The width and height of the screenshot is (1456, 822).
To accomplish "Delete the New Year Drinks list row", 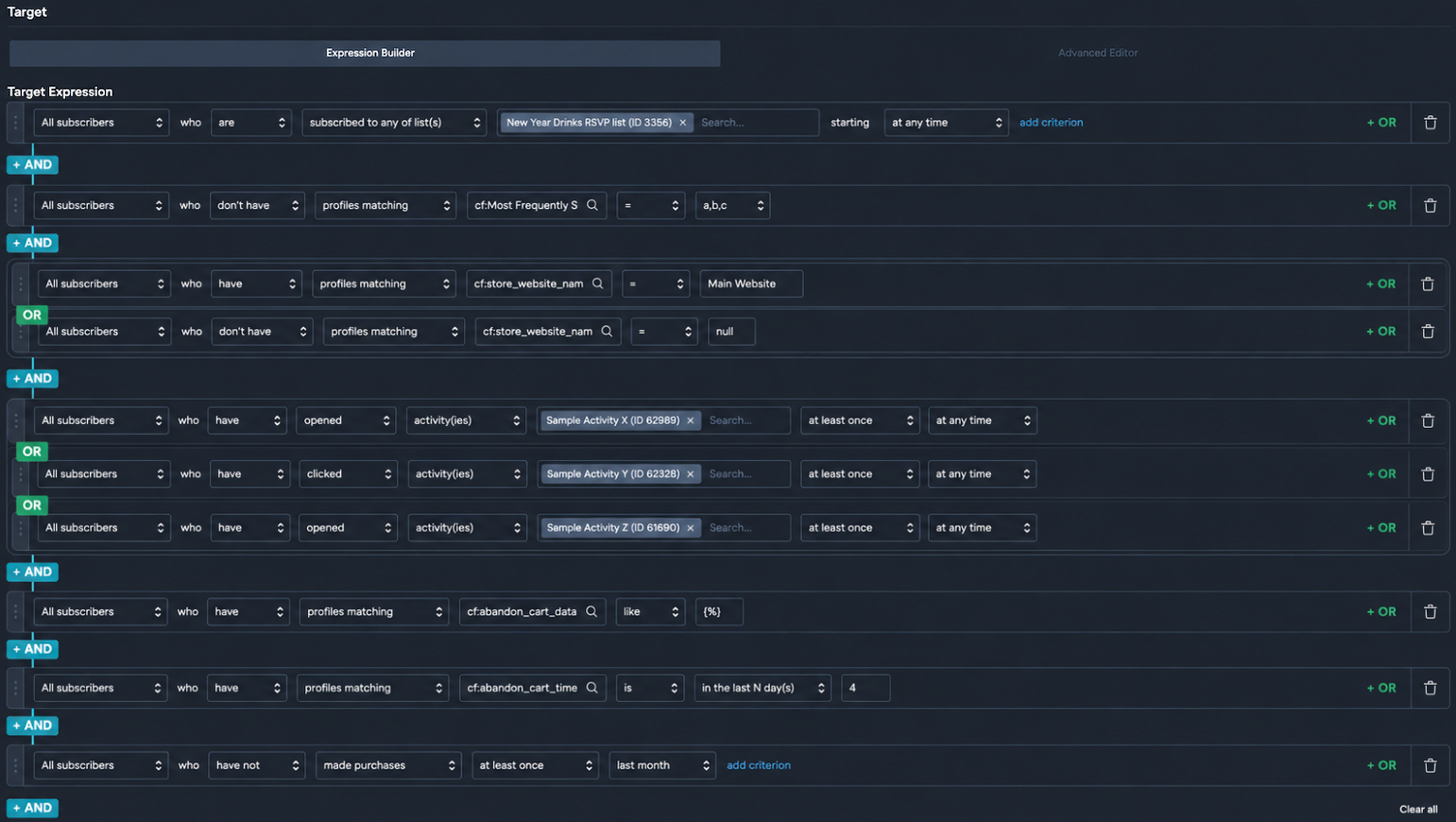I will (x=1430, y=123).
